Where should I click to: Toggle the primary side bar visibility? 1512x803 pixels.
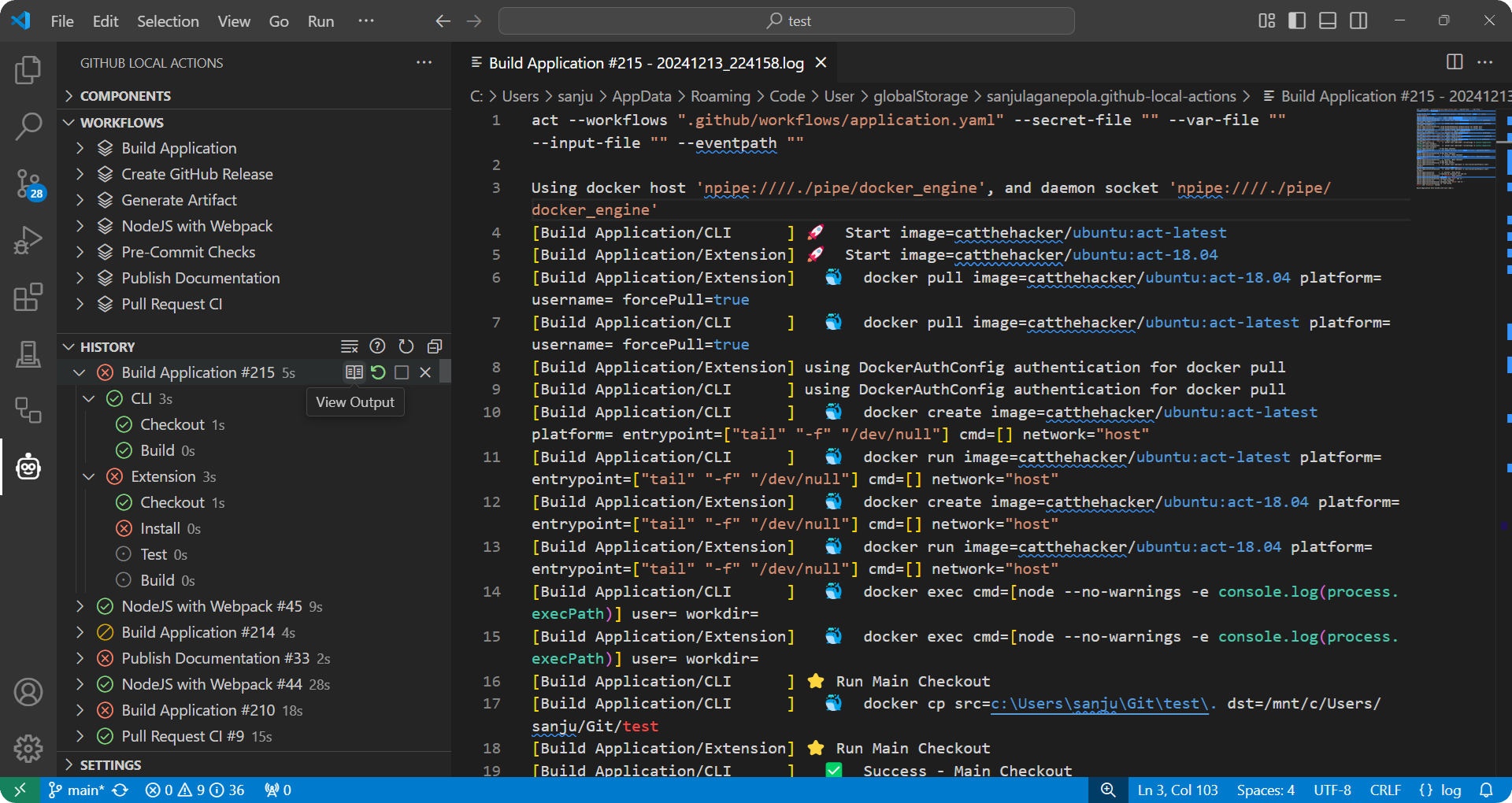tap(1297, 21)
